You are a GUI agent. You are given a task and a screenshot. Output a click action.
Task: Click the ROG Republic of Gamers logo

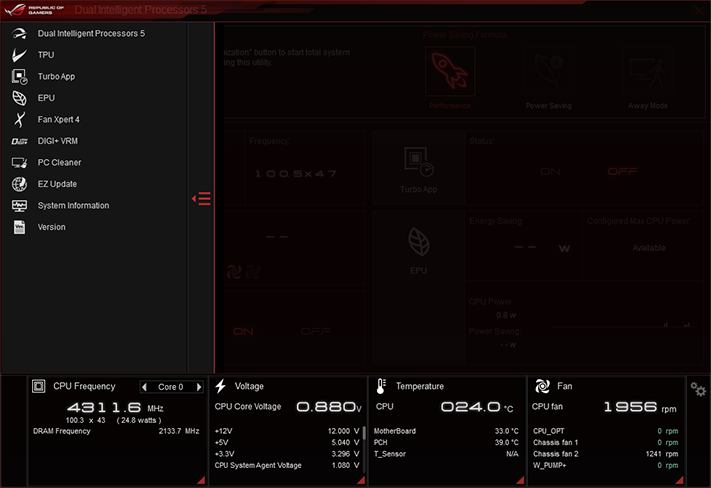point(35,10)
